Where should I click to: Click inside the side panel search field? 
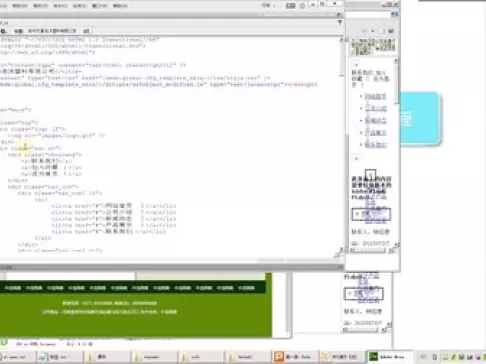368,14
